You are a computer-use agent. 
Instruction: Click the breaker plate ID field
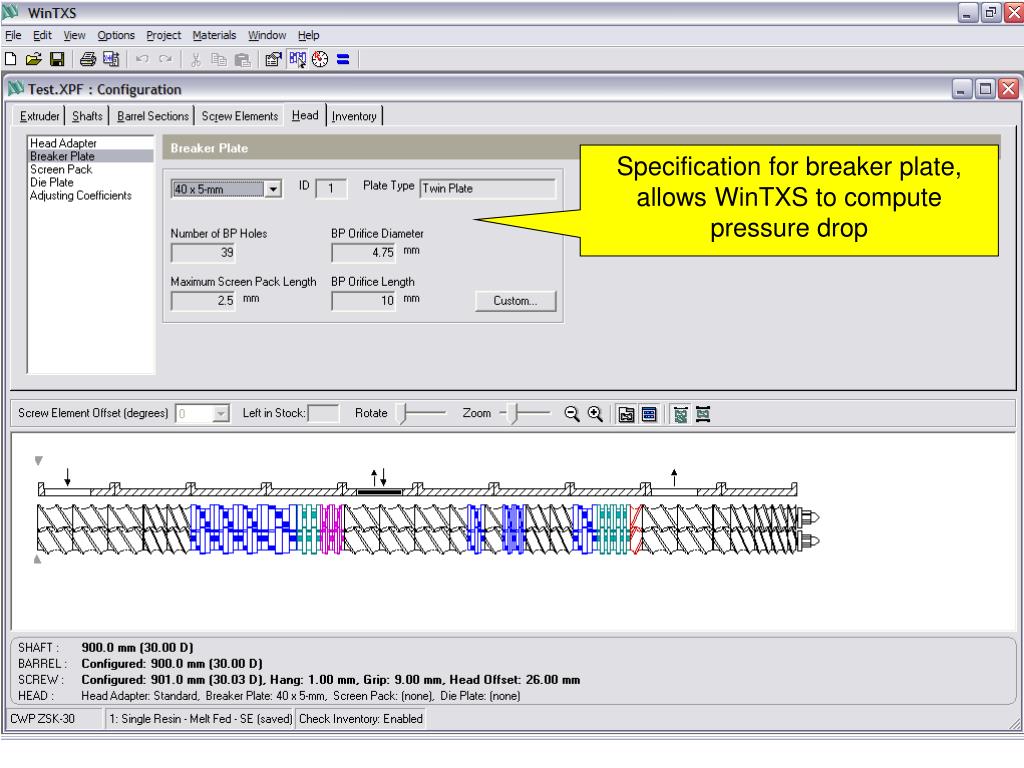point(331,189)
